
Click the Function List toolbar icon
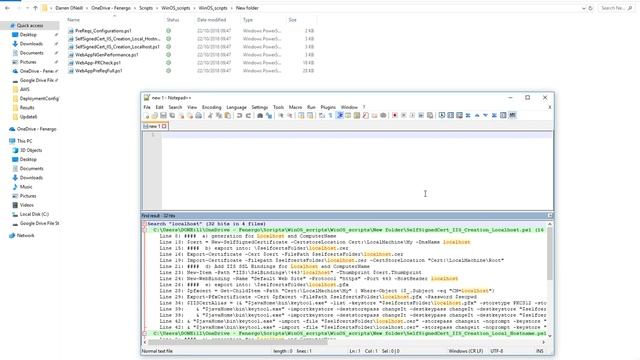tap(365, 116)
